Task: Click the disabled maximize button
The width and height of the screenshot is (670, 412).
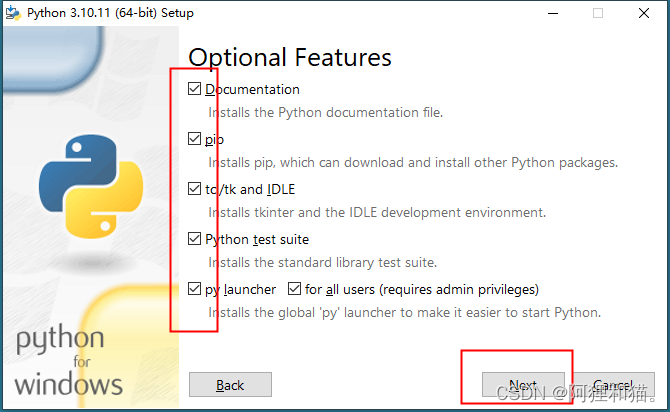Action: coord(598,13)
